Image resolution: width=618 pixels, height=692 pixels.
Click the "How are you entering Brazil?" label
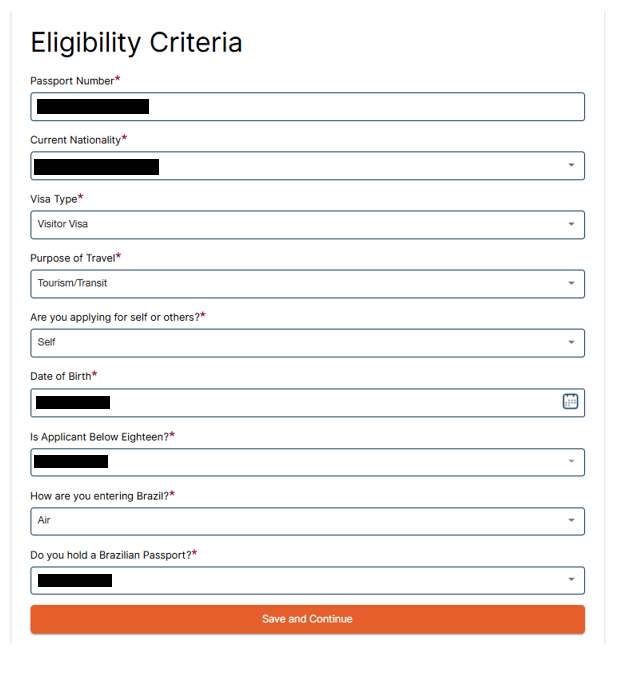(x=99, y=495)
